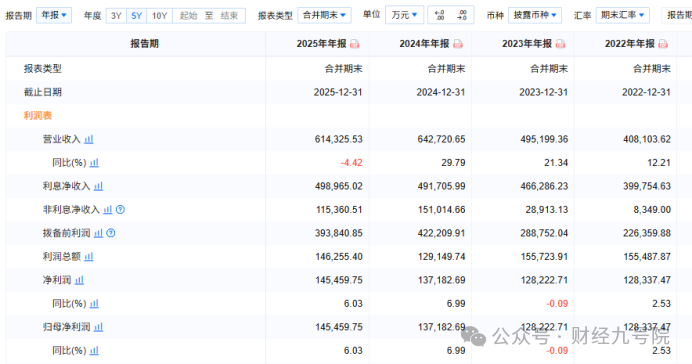
Task: Open chart icon next to 利润总额
Action: point(89,257)
